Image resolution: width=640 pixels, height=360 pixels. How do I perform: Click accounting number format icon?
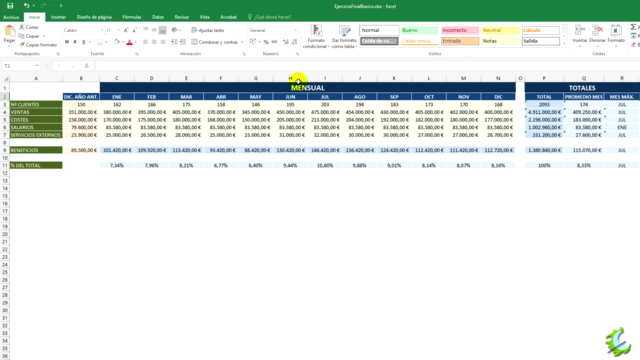click(x=253, y=42)
